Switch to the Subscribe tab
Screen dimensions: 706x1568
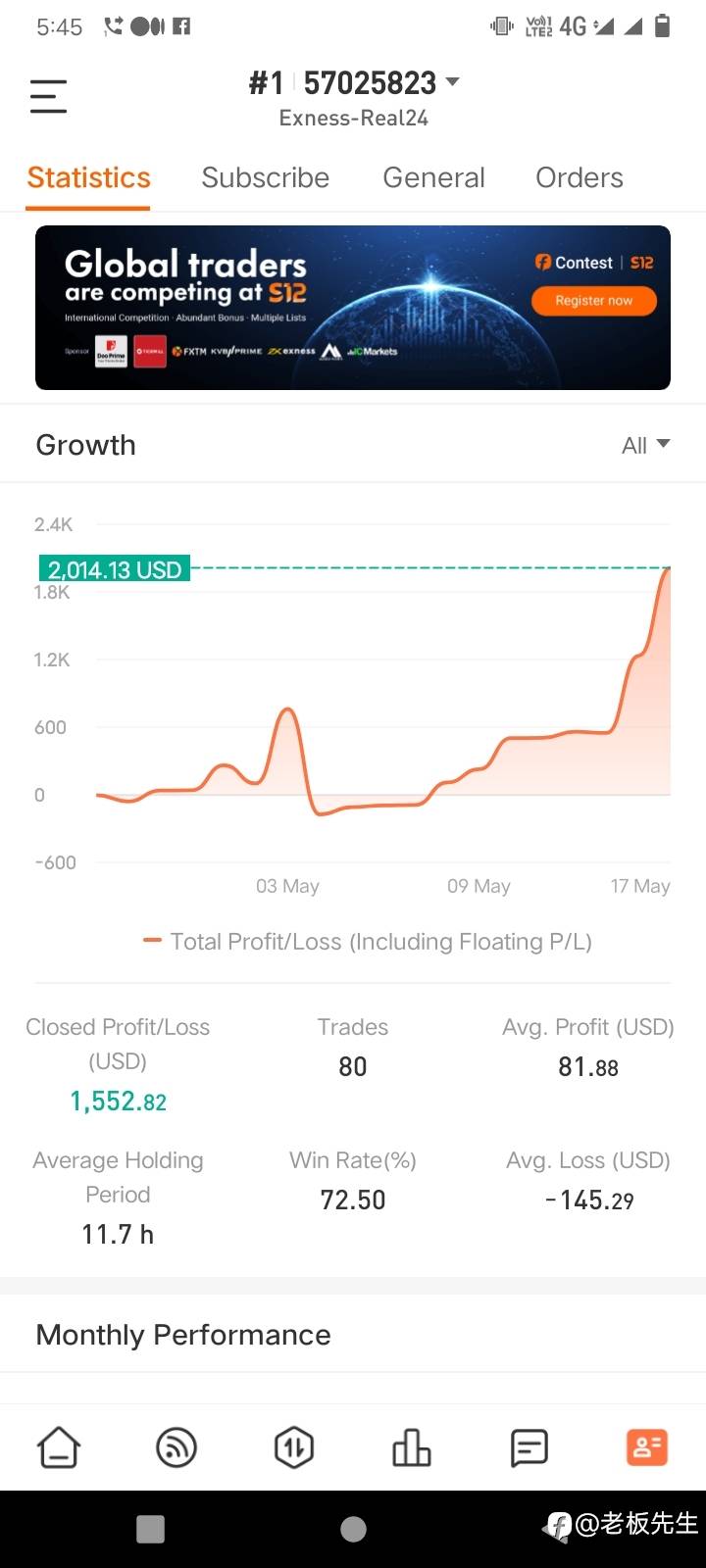tap(265, 177)
